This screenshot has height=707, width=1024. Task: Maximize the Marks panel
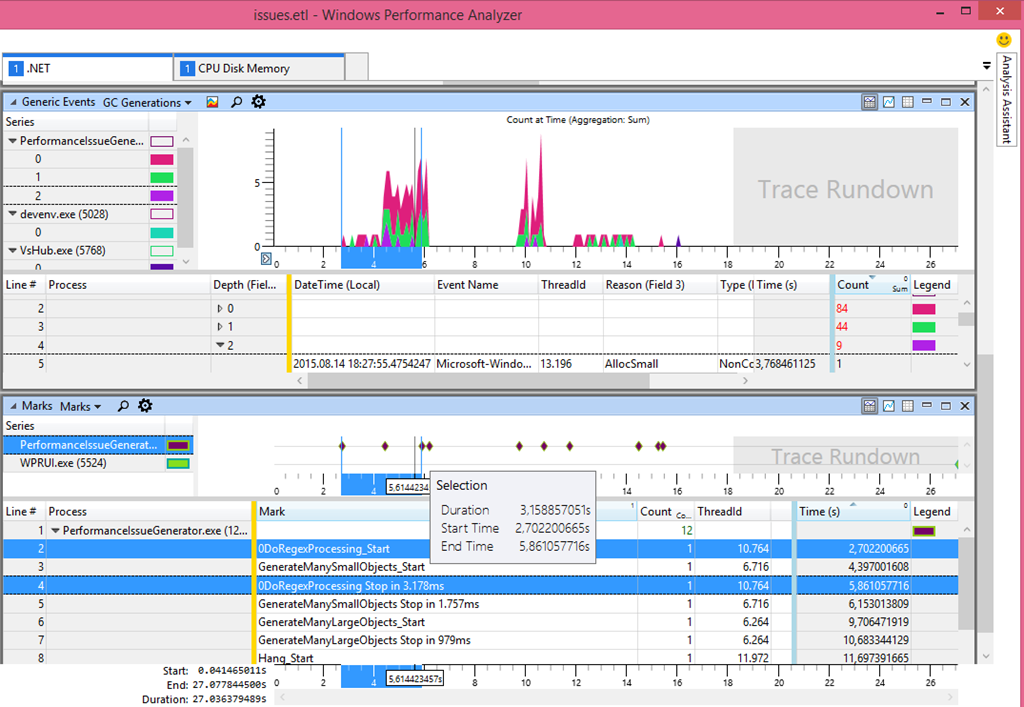pyautogui.click(x=945, y=406)
